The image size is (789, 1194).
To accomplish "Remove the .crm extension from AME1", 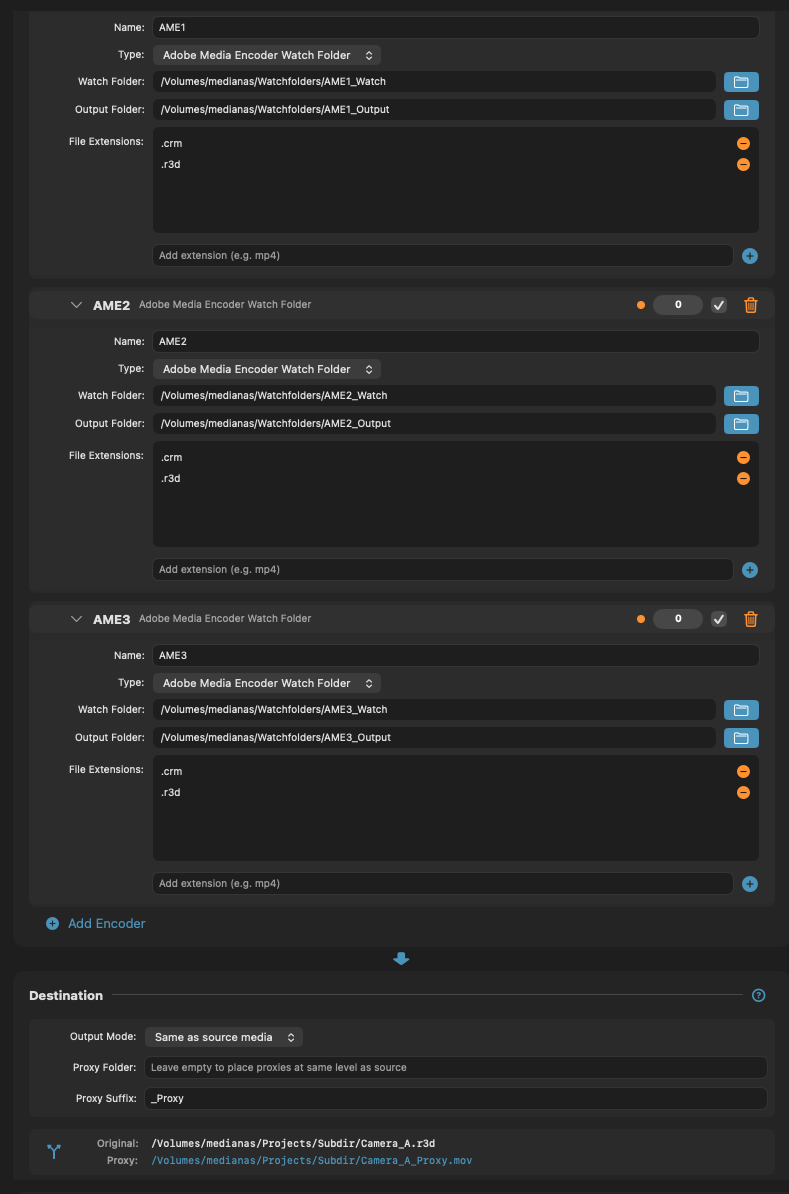I will pyautogui.click(x=743, y=143).
